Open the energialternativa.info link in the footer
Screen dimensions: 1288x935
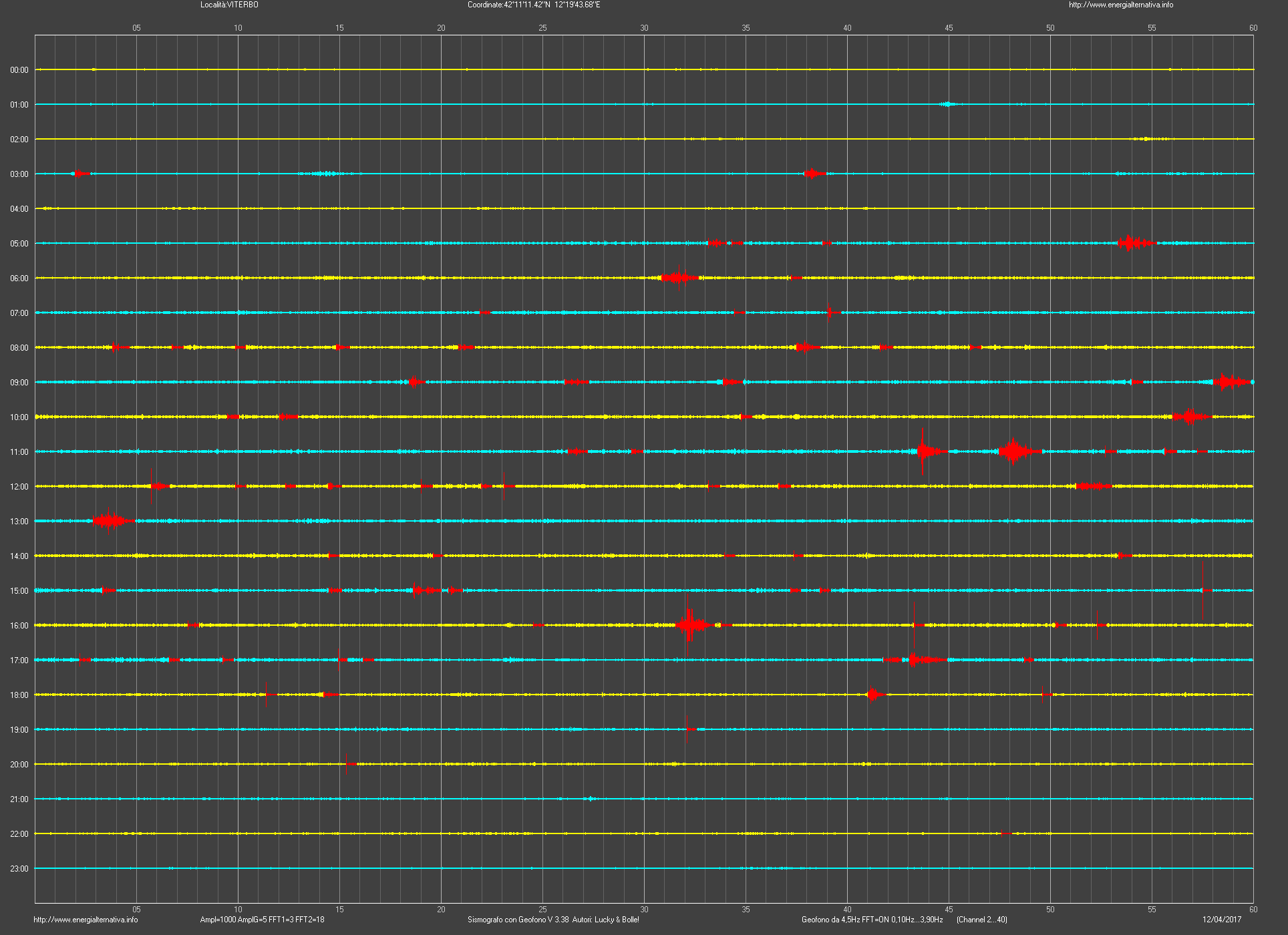click(86, 920)
